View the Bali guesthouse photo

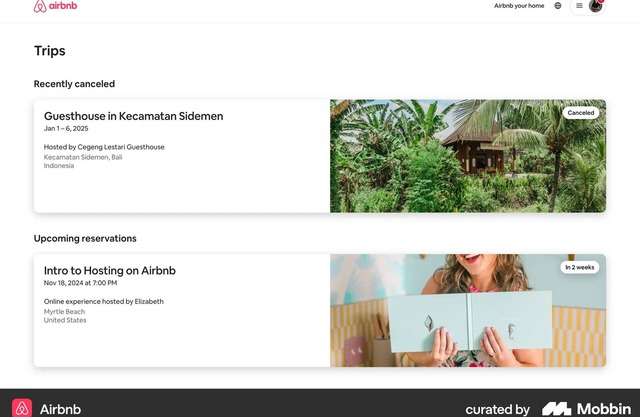(468, 156)
